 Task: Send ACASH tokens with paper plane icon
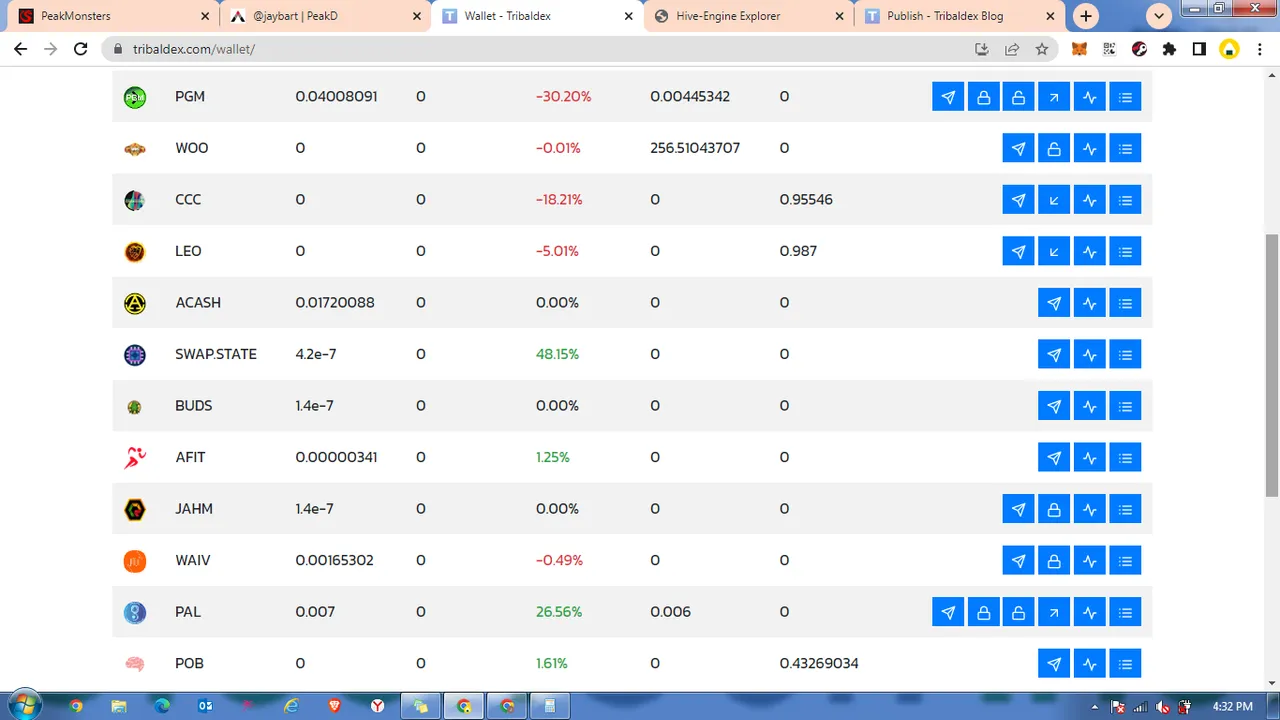[x=1054, y=303]
